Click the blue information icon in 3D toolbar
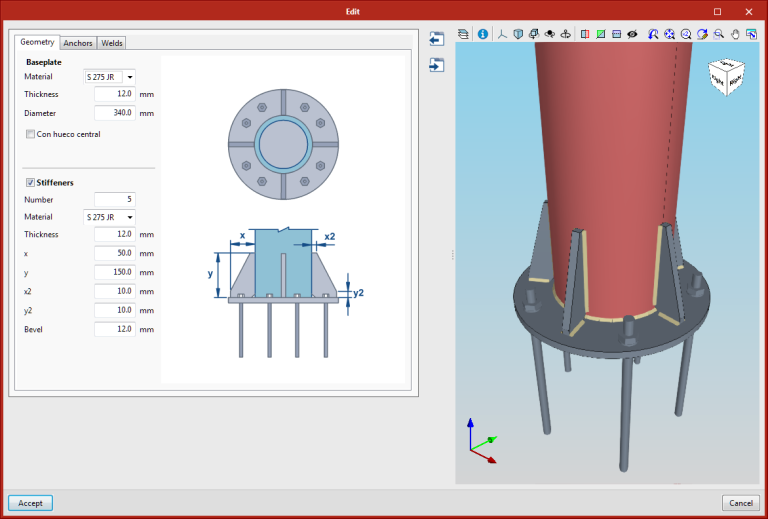Screen dimensions: 768x519 click(x=482, y=34)
